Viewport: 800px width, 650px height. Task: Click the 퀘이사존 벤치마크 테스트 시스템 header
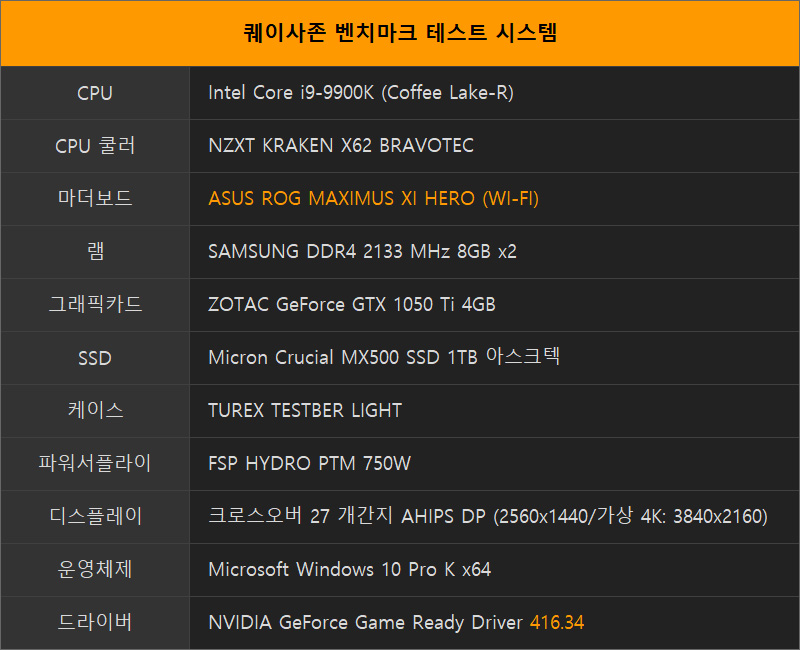point(400,33)
